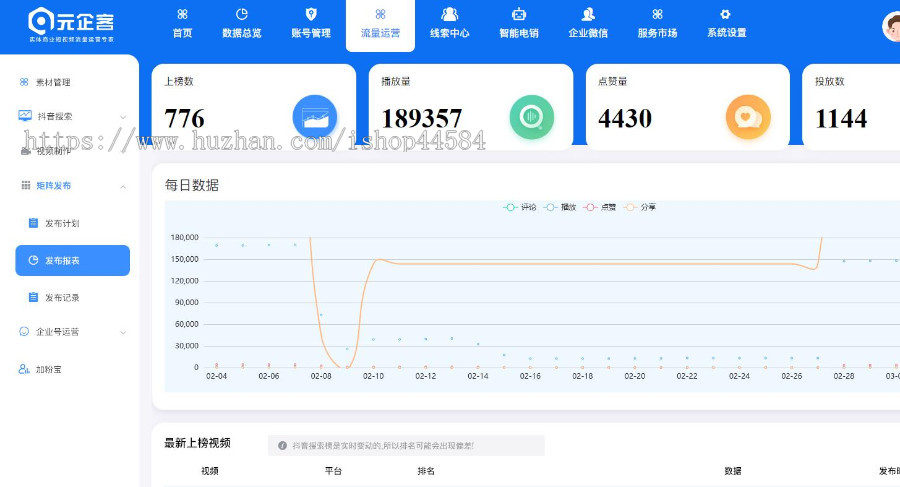
Task: Click the 上榜数 value 776
Action: coord(184,119)
